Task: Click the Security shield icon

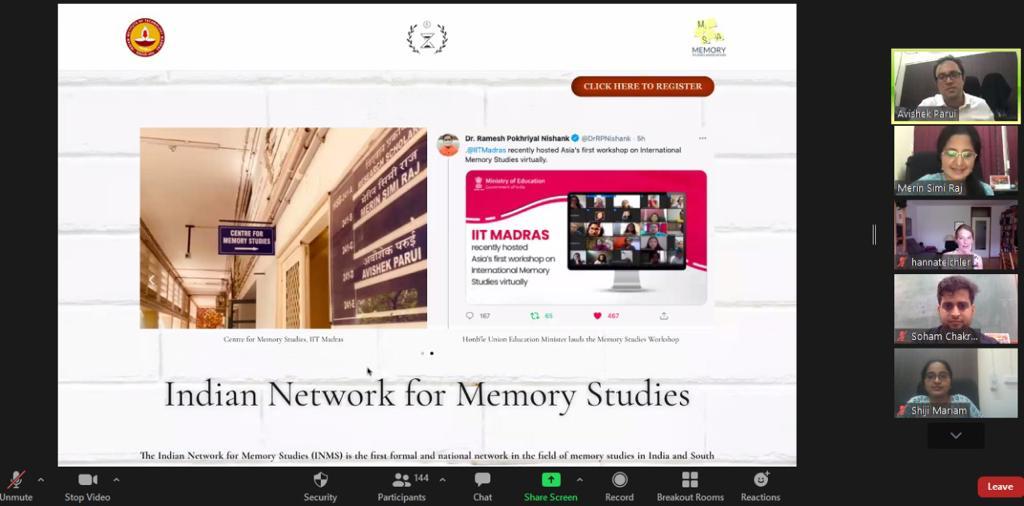Action: [x=320, y=481]
